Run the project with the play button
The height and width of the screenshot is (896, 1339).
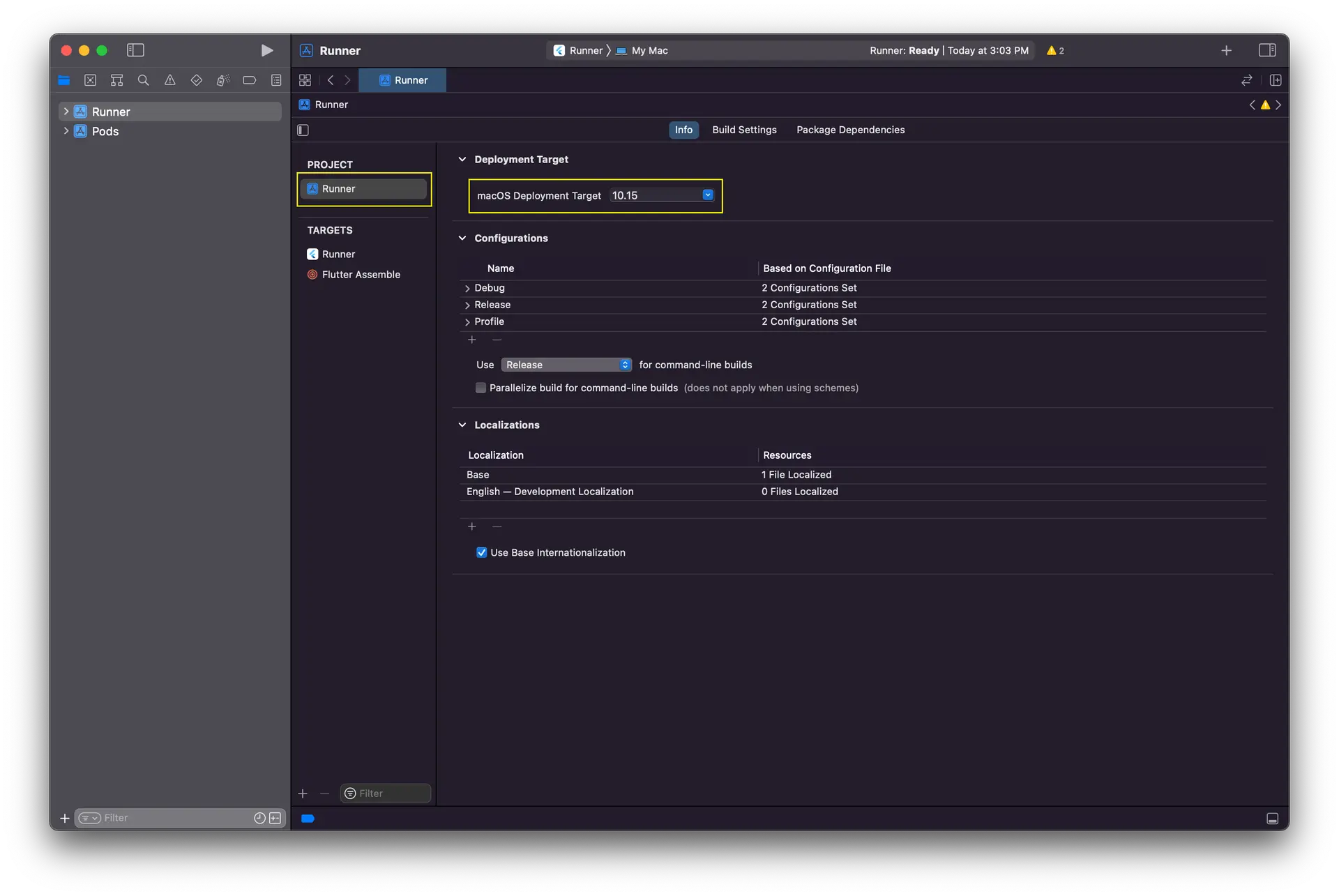266,50
